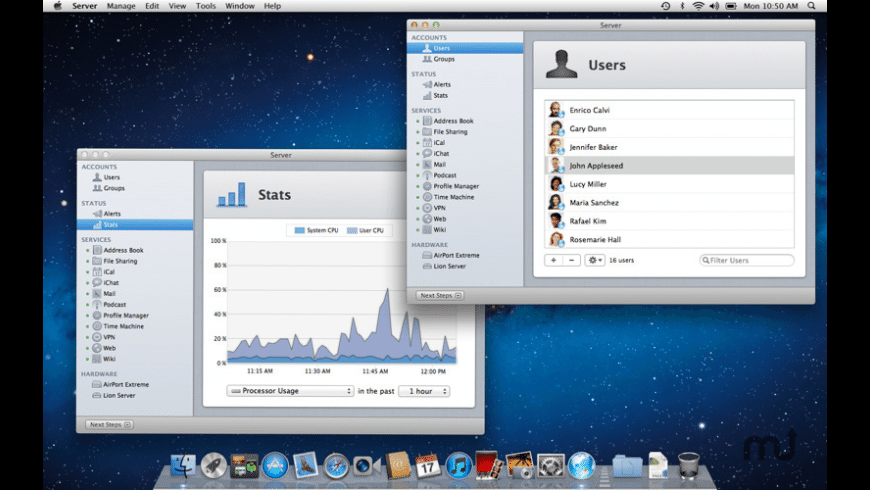
Task: Click the VPN service in Users window sidebar
Action: point(439,208)
